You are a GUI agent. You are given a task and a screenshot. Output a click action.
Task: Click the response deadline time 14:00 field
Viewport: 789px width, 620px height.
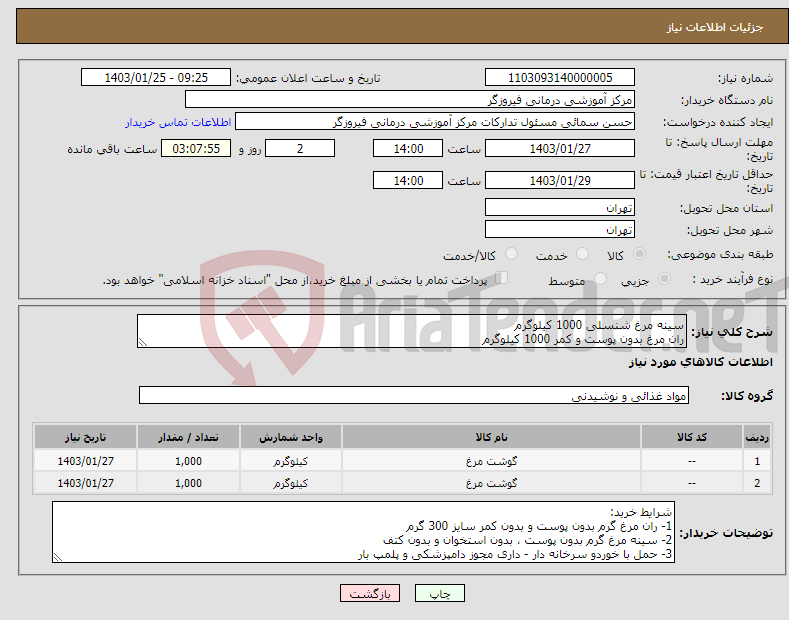408,148
